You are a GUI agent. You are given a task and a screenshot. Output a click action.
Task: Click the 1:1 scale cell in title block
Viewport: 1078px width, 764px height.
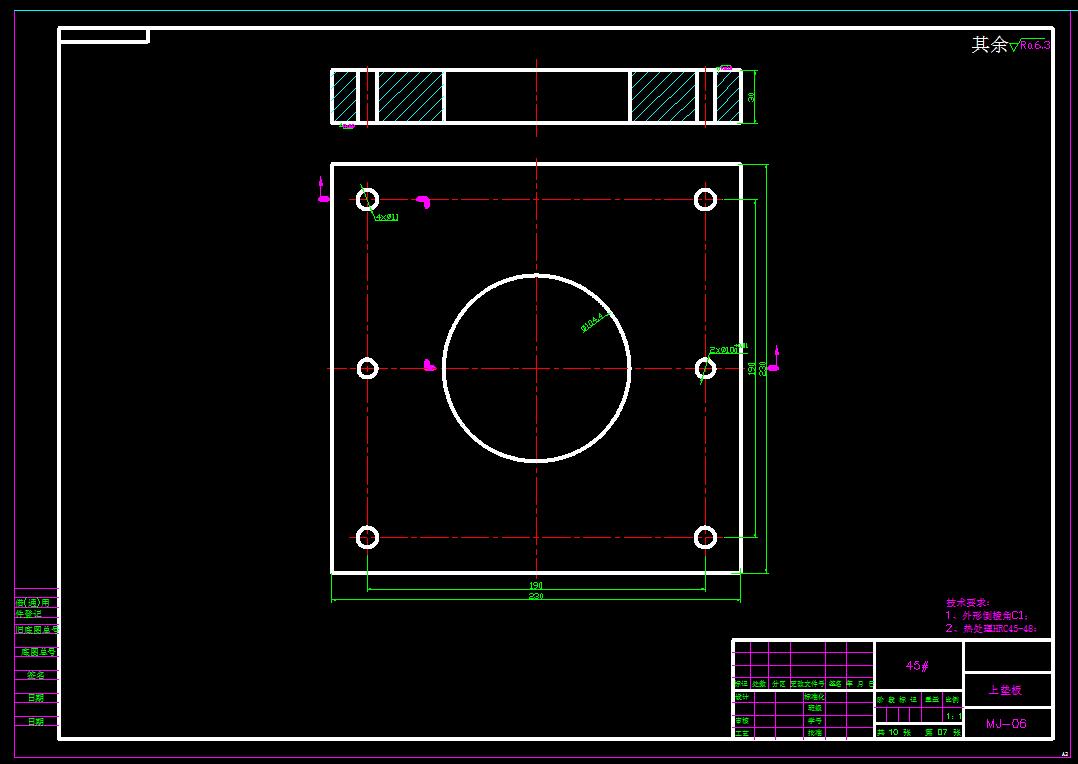(953, 716)
